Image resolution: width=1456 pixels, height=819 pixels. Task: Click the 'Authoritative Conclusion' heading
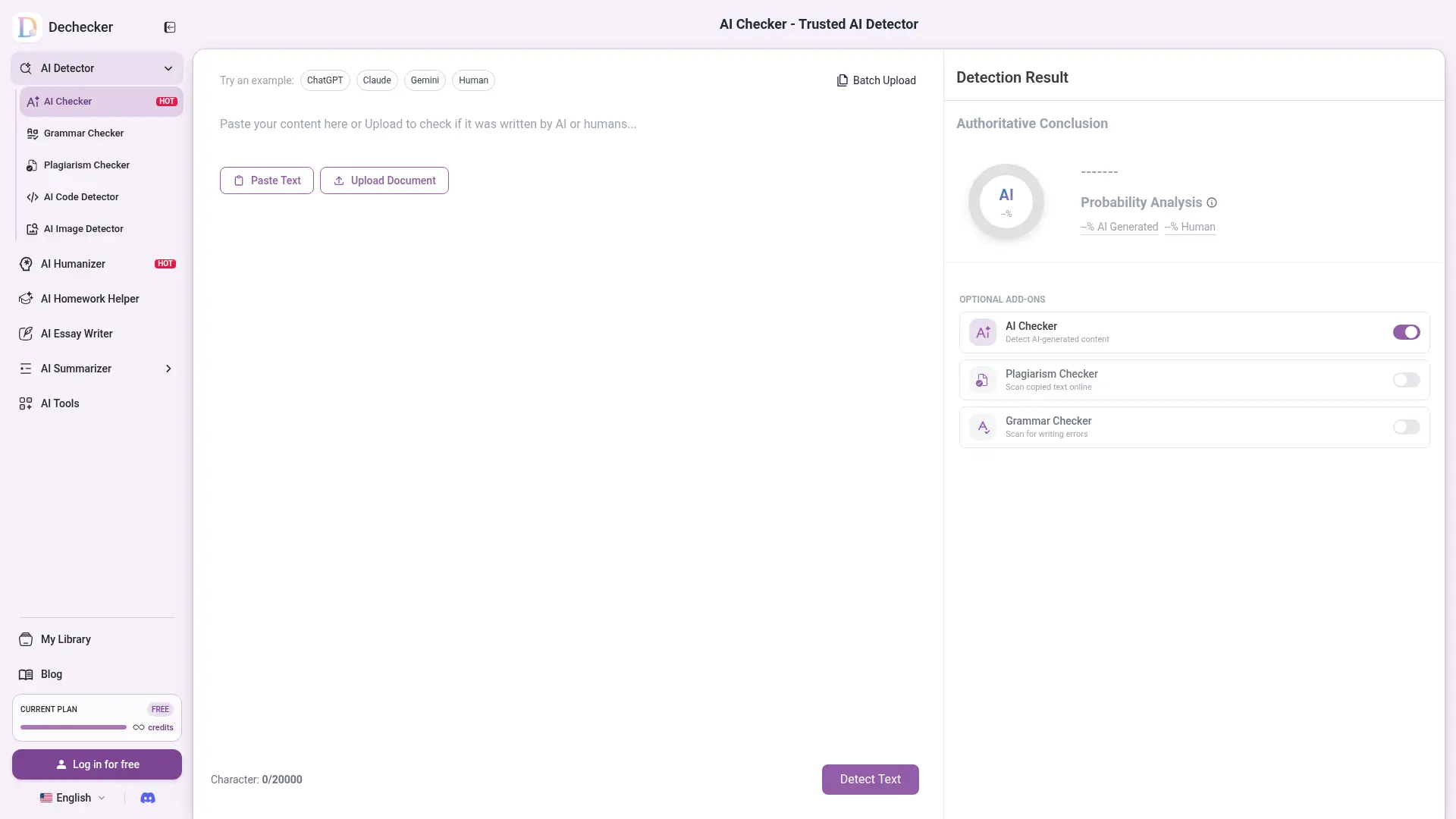tap(1032, 124)
